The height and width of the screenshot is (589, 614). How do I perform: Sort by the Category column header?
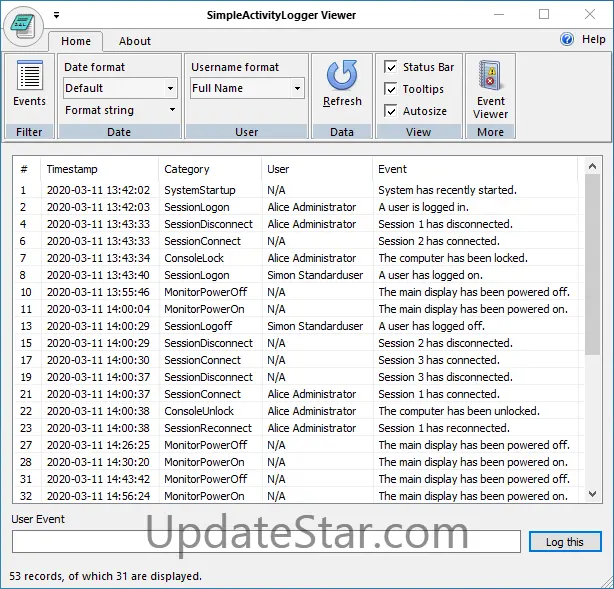point(210,169)
